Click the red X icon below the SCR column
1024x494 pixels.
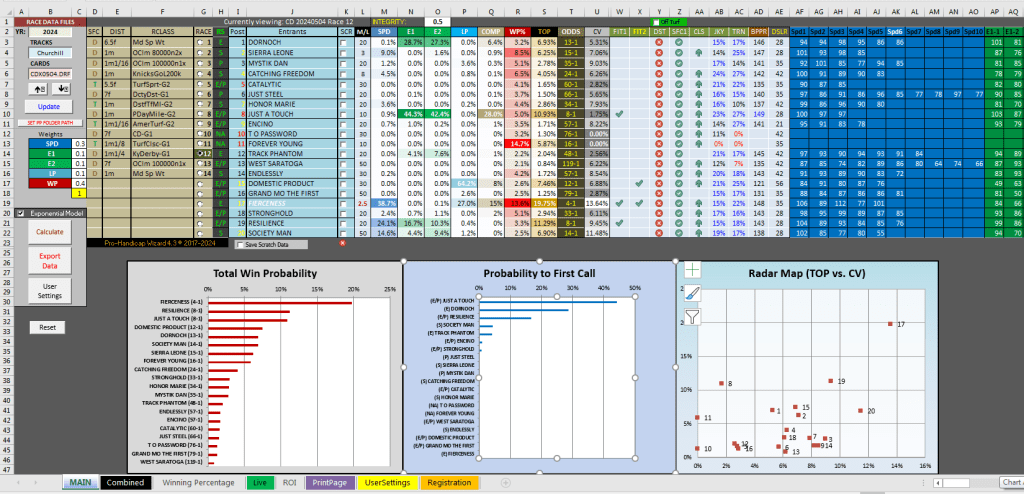(x=343, y=243)
